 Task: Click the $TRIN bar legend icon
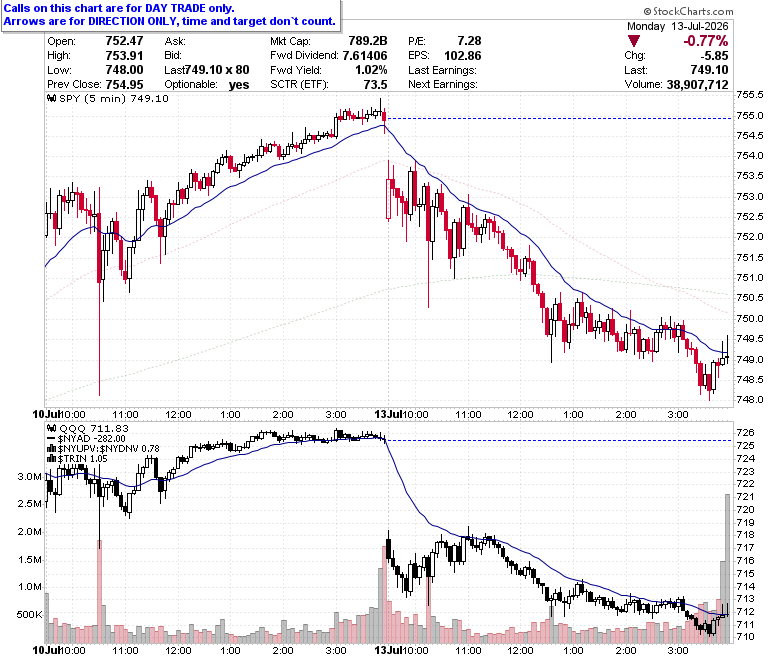[x=52, y=459]
